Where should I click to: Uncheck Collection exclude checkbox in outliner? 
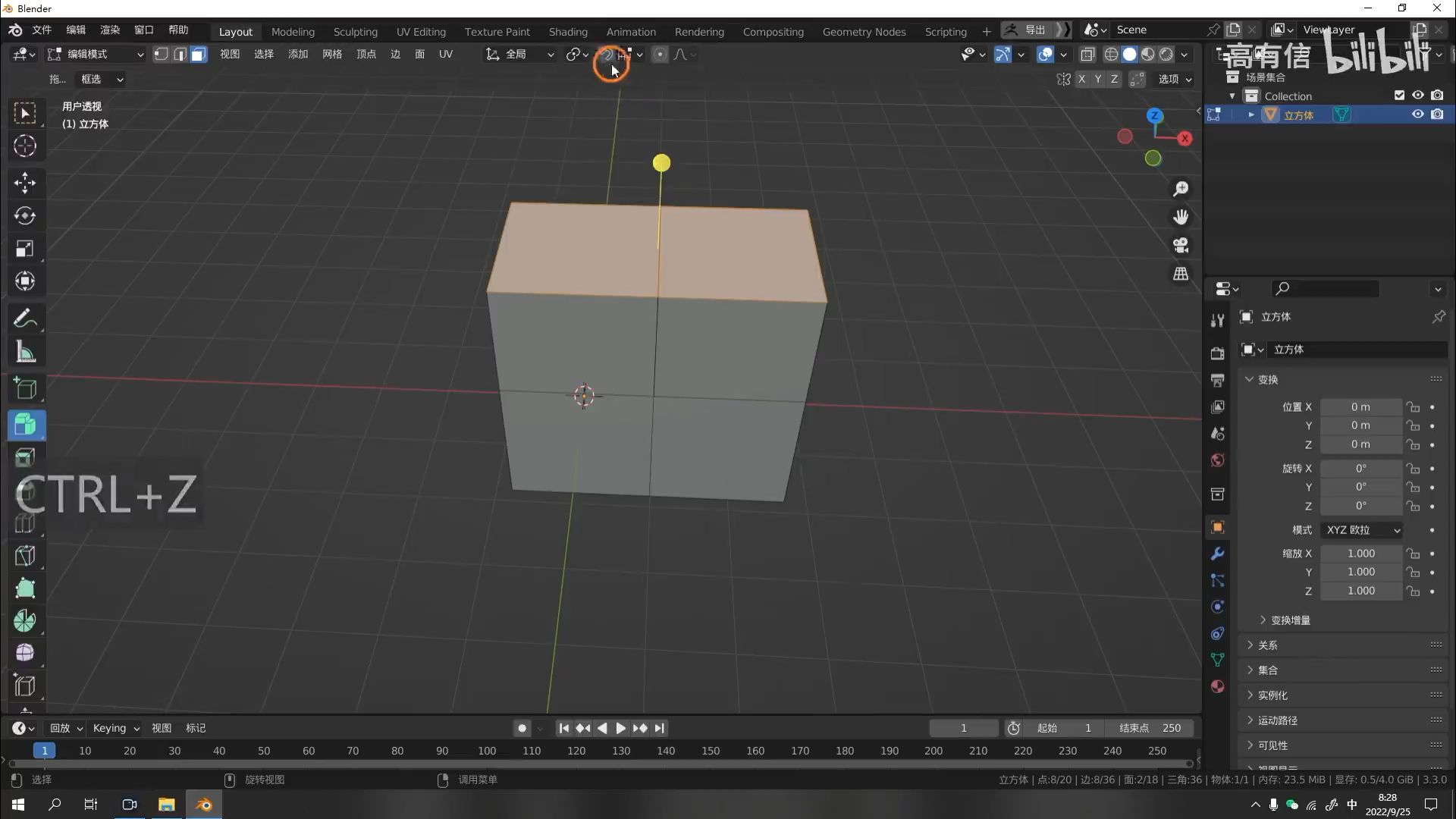coord(1399,96)
